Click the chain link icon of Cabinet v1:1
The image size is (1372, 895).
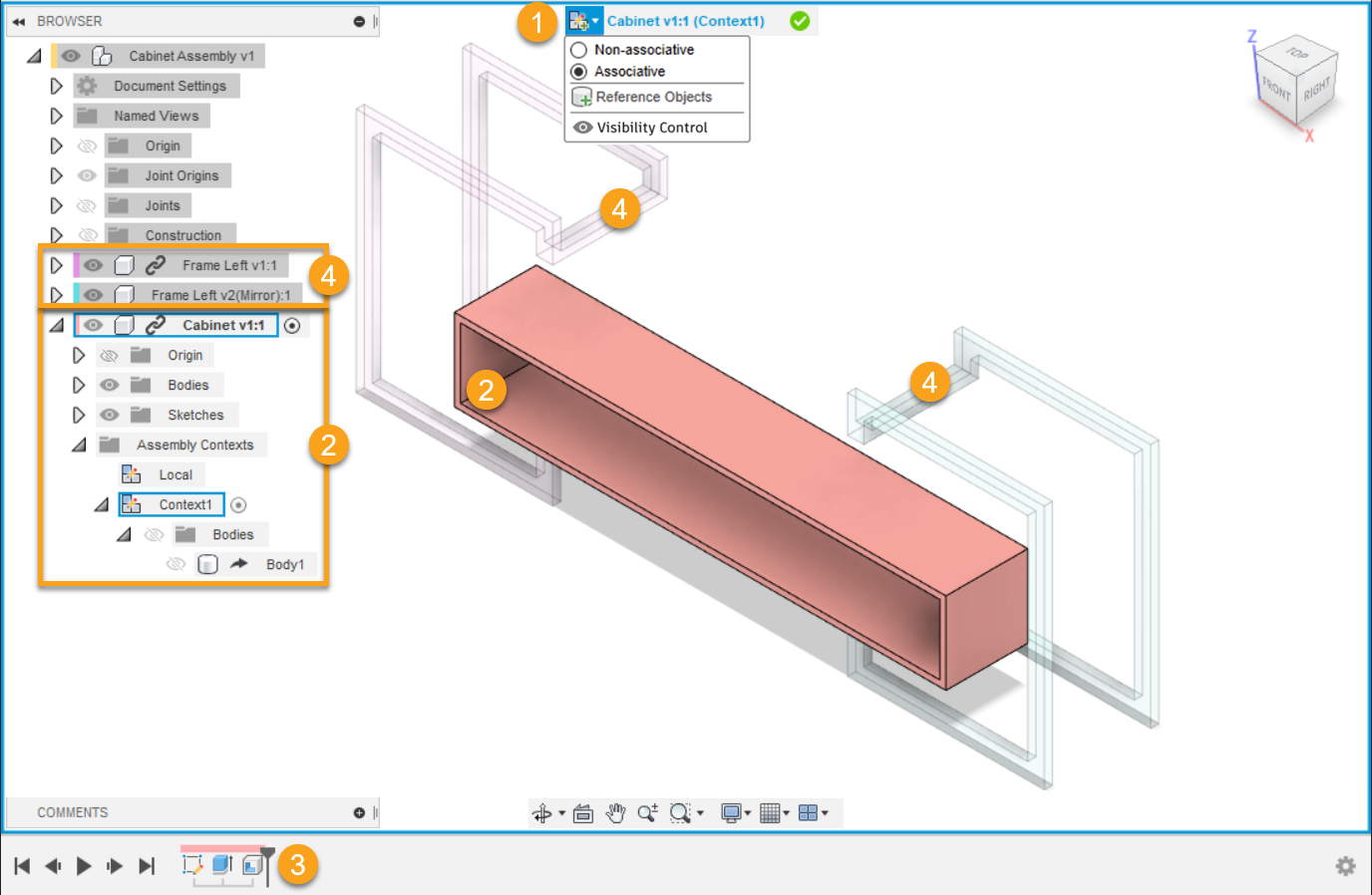tap(156, 325)
